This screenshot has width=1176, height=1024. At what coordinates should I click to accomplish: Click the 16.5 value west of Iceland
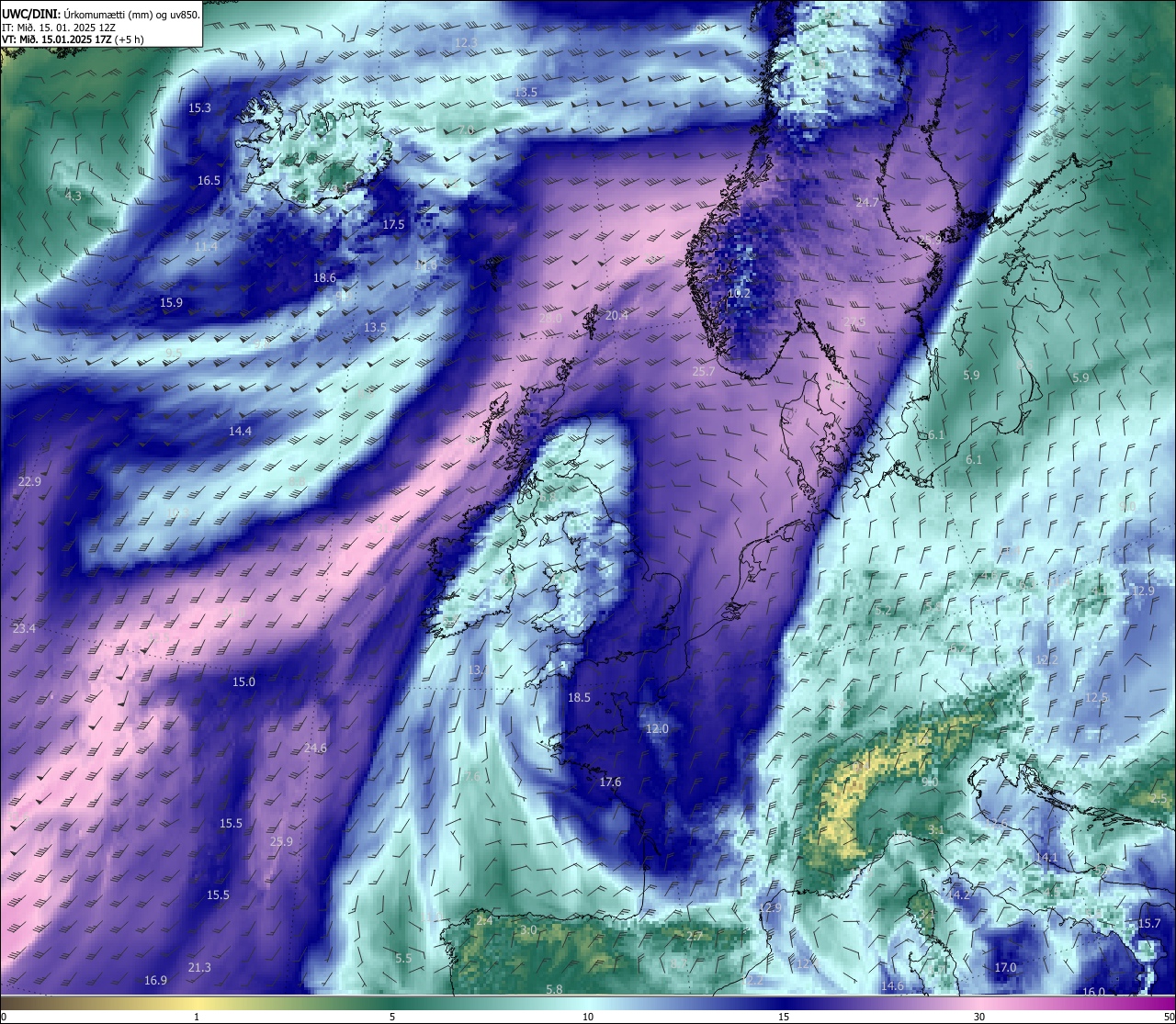[209, 181]
